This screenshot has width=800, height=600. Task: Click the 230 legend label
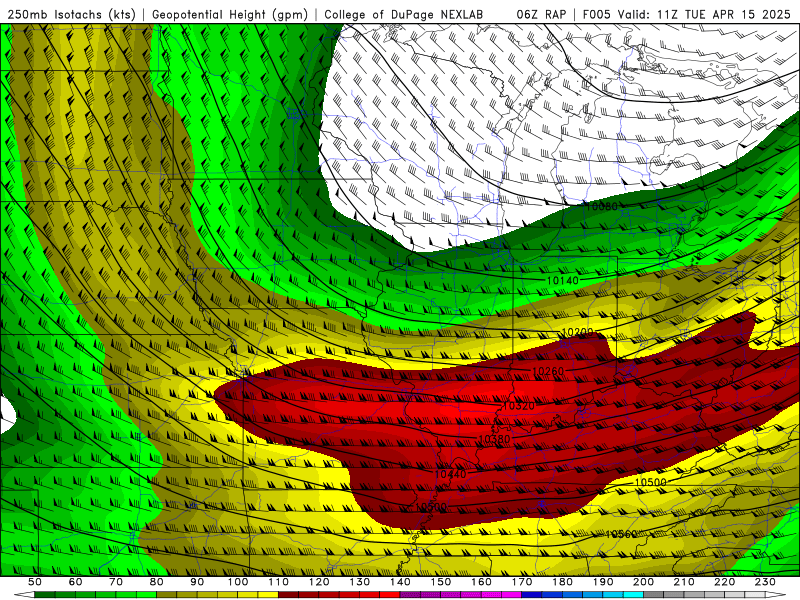click(x=765, y=582)
